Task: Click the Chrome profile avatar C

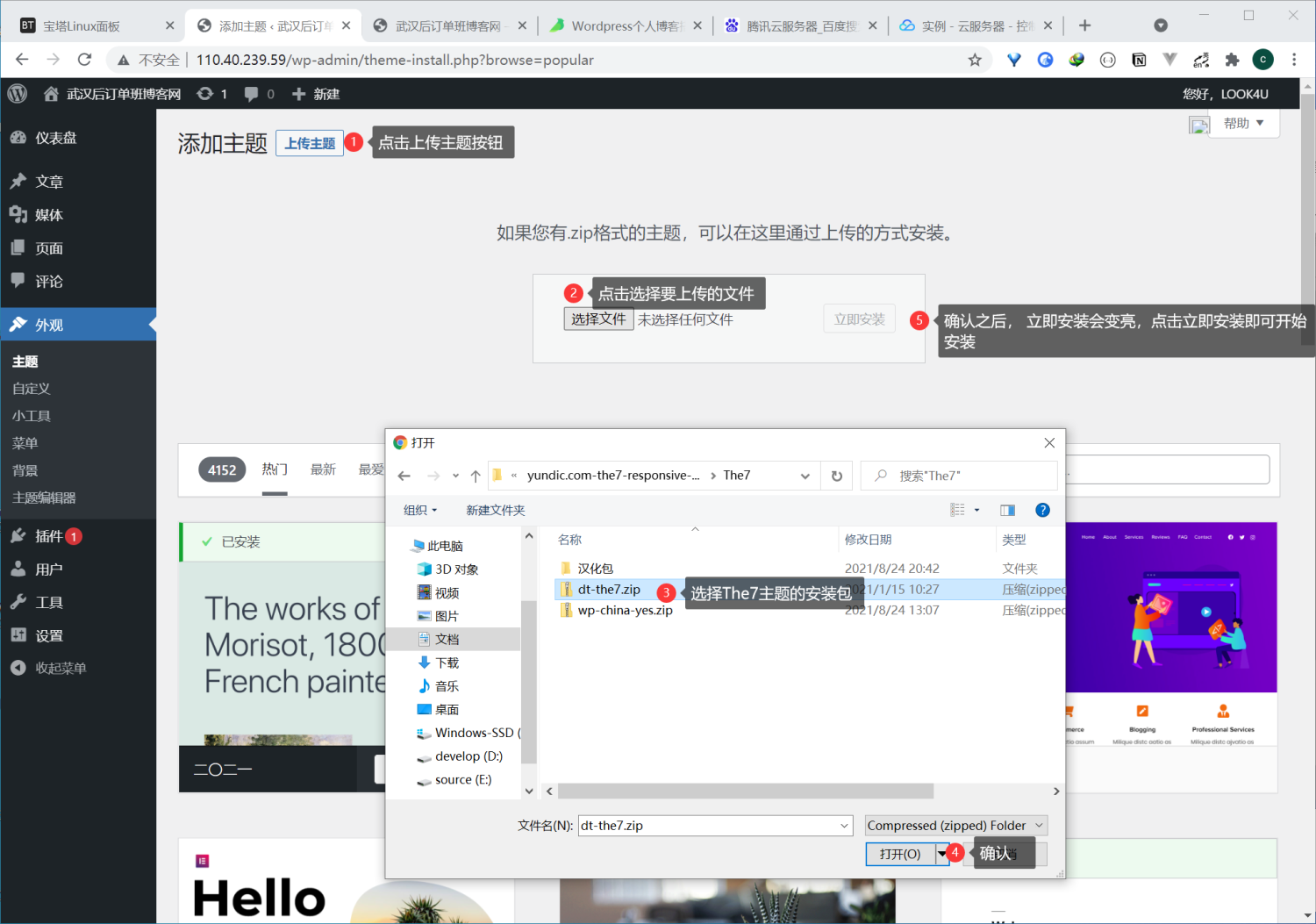Action: pos(1262,60)
